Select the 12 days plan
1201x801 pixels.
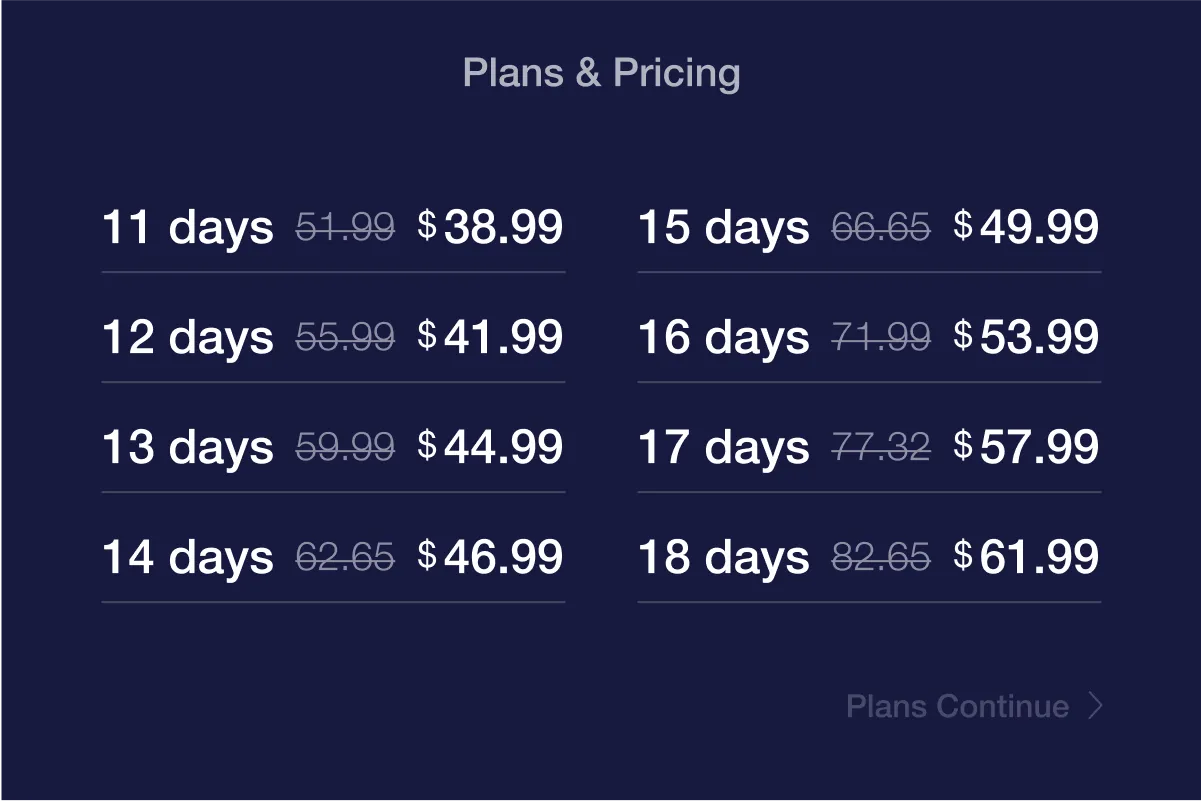point(333,337)
